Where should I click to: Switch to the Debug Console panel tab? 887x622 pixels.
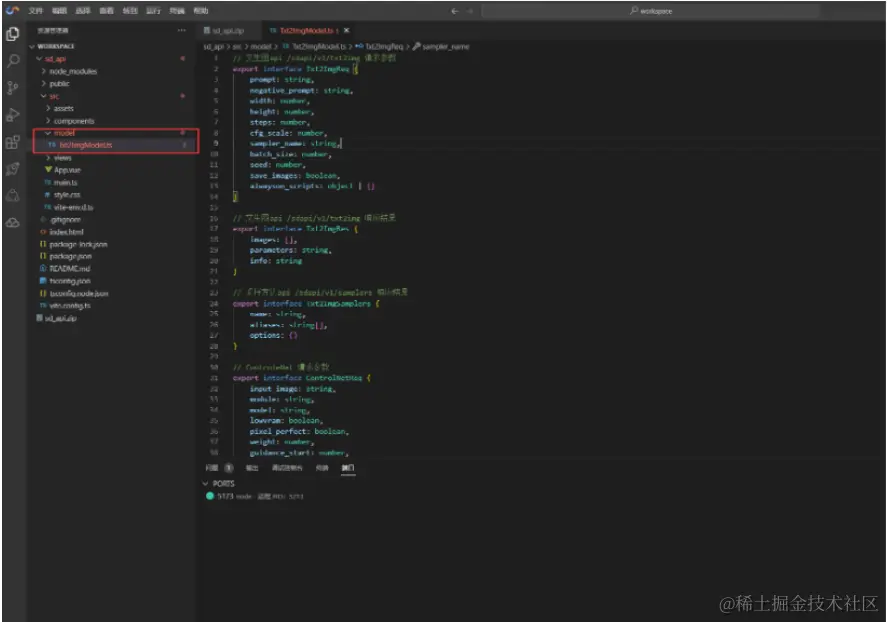(x=287, y=468)
